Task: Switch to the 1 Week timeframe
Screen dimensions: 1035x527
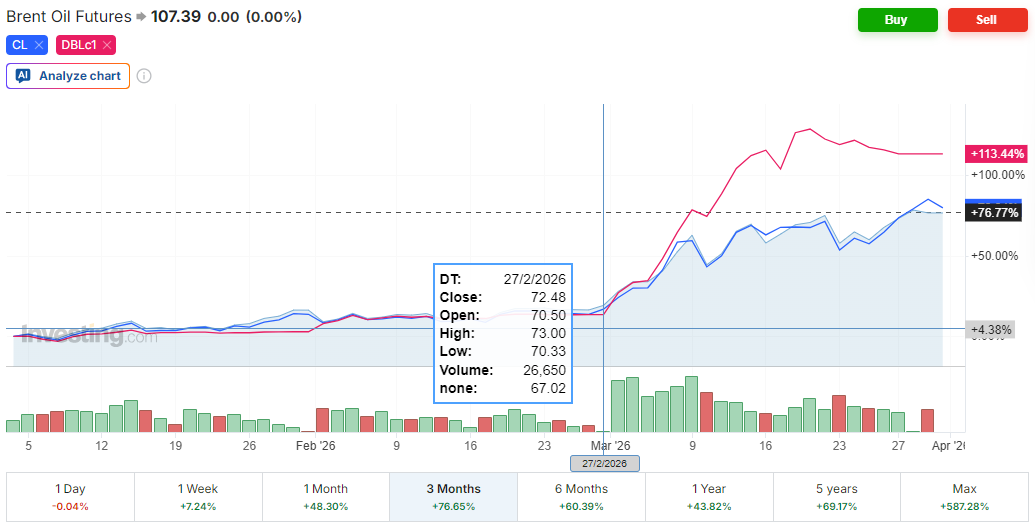Action: 198,497
